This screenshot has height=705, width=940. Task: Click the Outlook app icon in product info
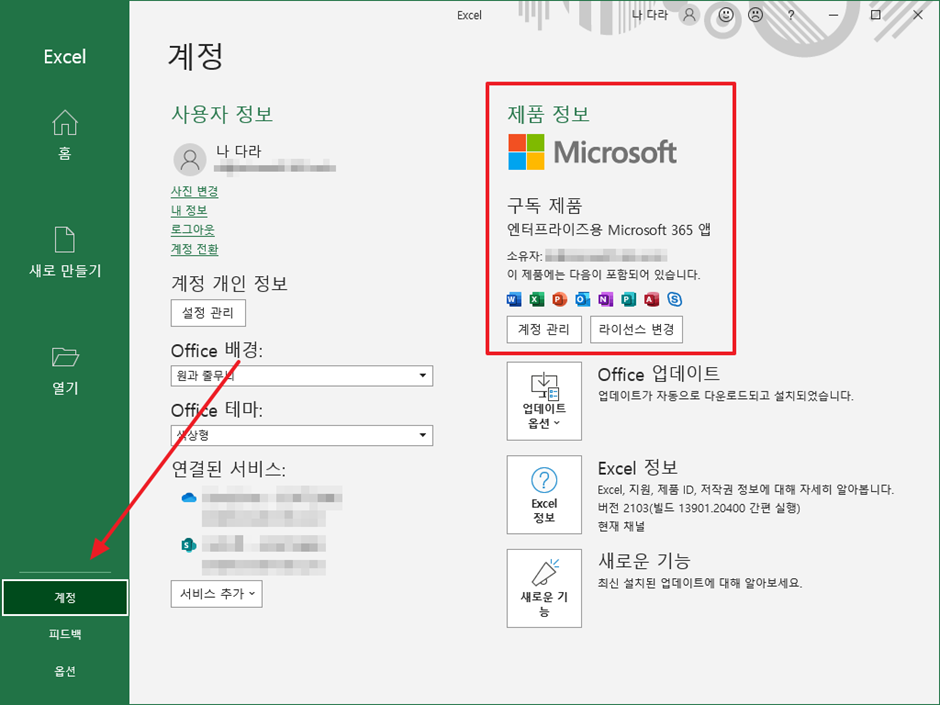(582, 299)
